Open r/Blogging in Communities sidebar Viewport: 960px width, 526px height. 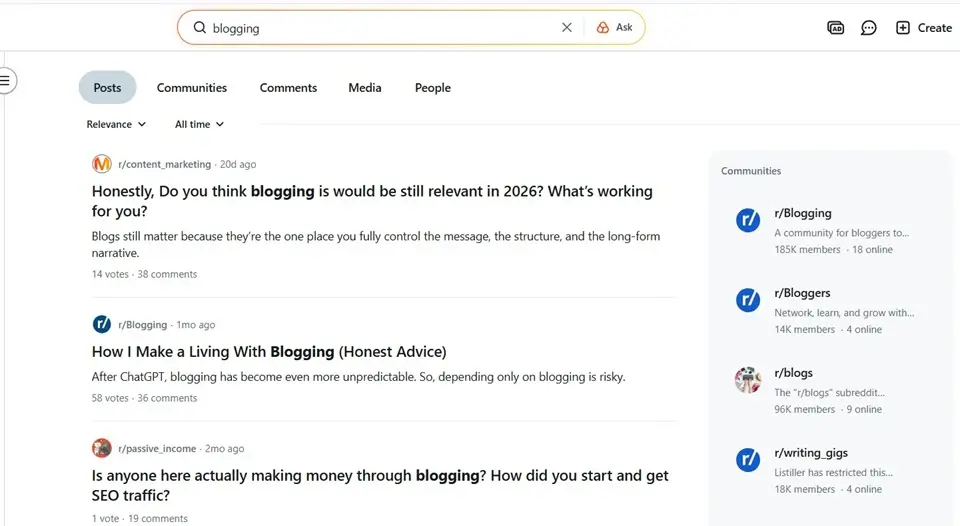[803, 213]
